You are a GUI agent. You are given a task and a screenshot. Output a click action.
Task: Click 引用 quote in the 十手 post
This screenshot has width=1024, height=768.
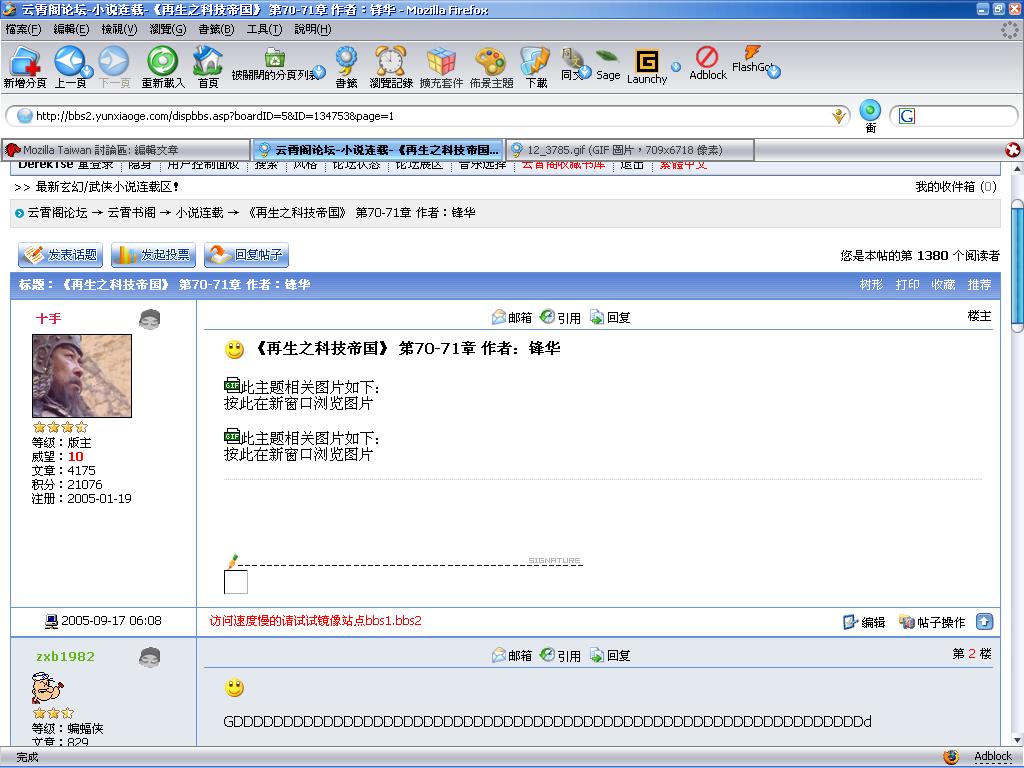coord(560,317)
